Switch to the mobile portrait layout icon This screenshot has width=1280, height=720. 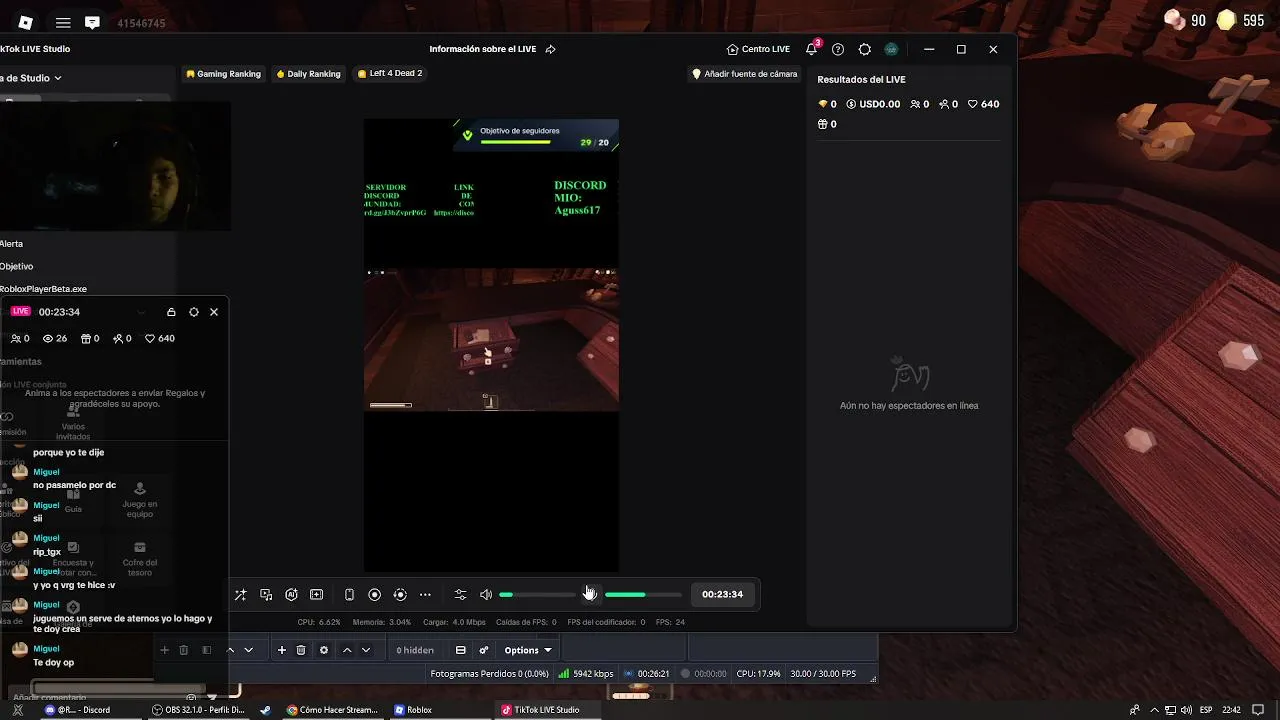(x=349, y=594)
